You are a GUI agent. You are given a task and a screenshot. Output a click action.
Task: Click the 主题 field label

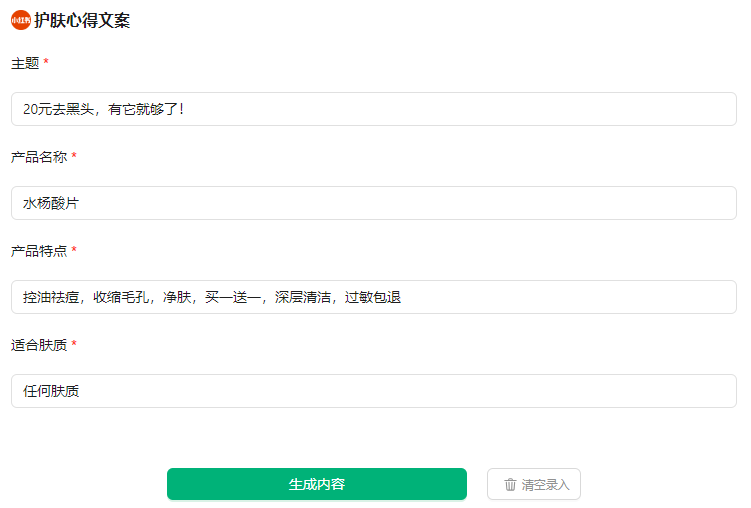pyautogui.click(x=25, y=63)
